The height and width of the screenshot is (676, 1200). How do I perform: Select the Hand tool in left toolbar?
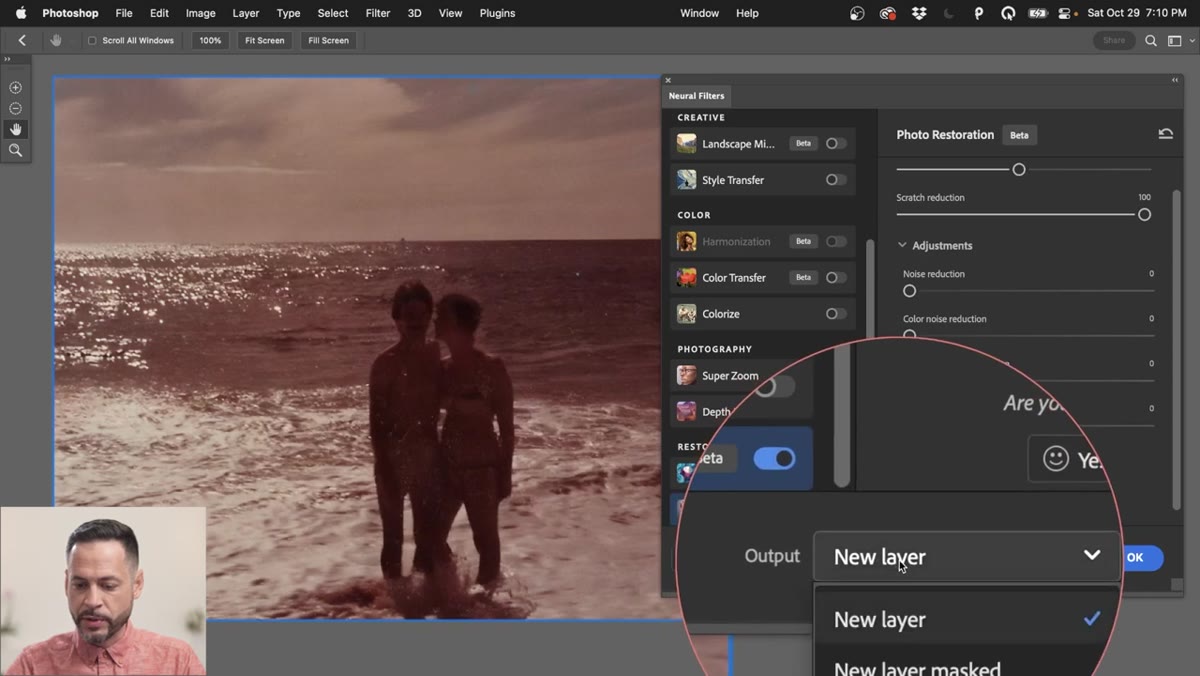coord(15,129)
